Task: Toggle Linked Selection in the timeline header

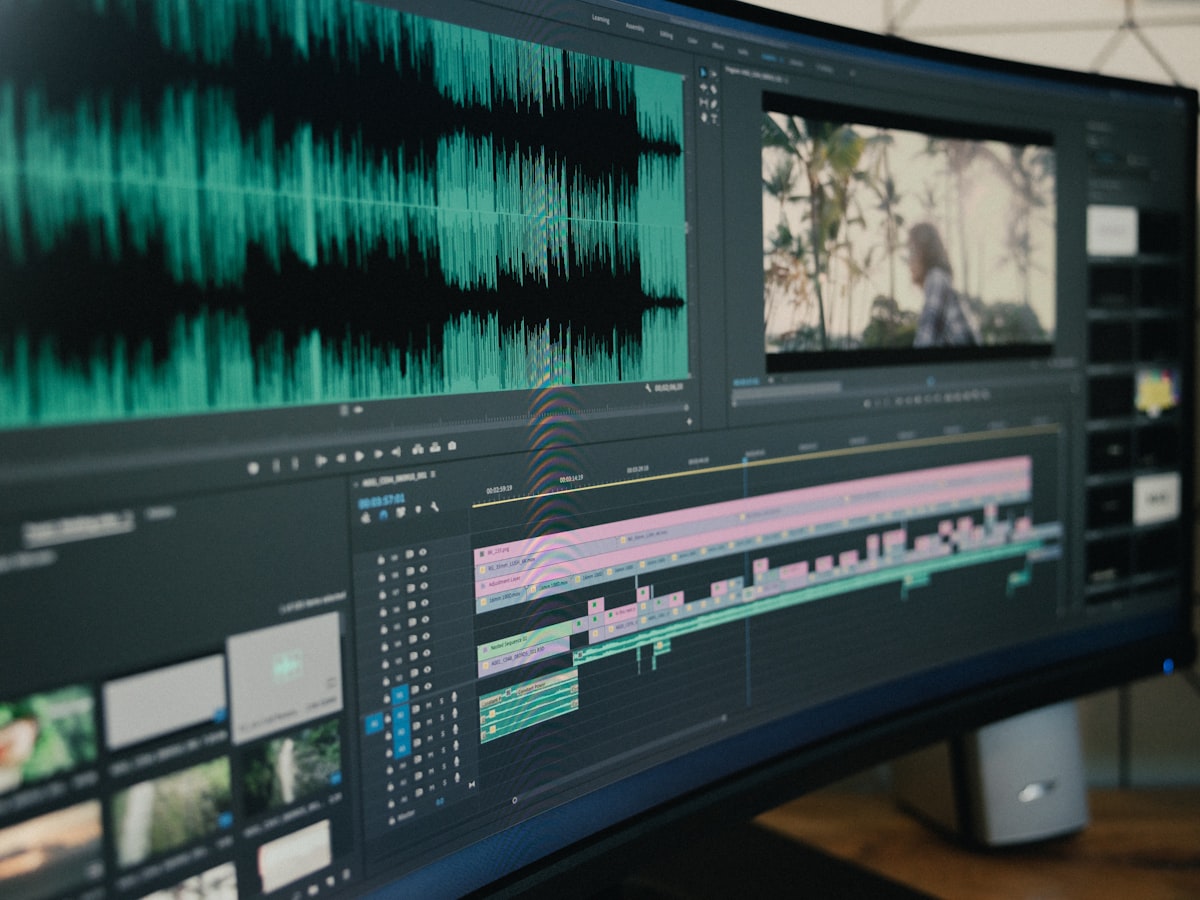Action: [400, 511]
